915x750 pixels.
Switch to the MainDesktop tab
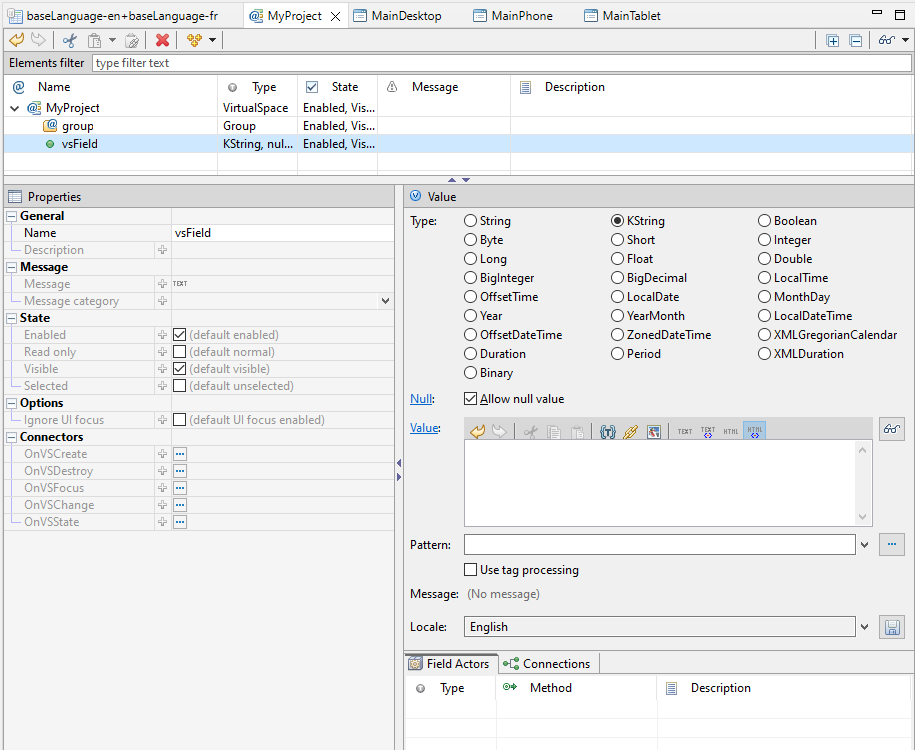coord(405,16)
